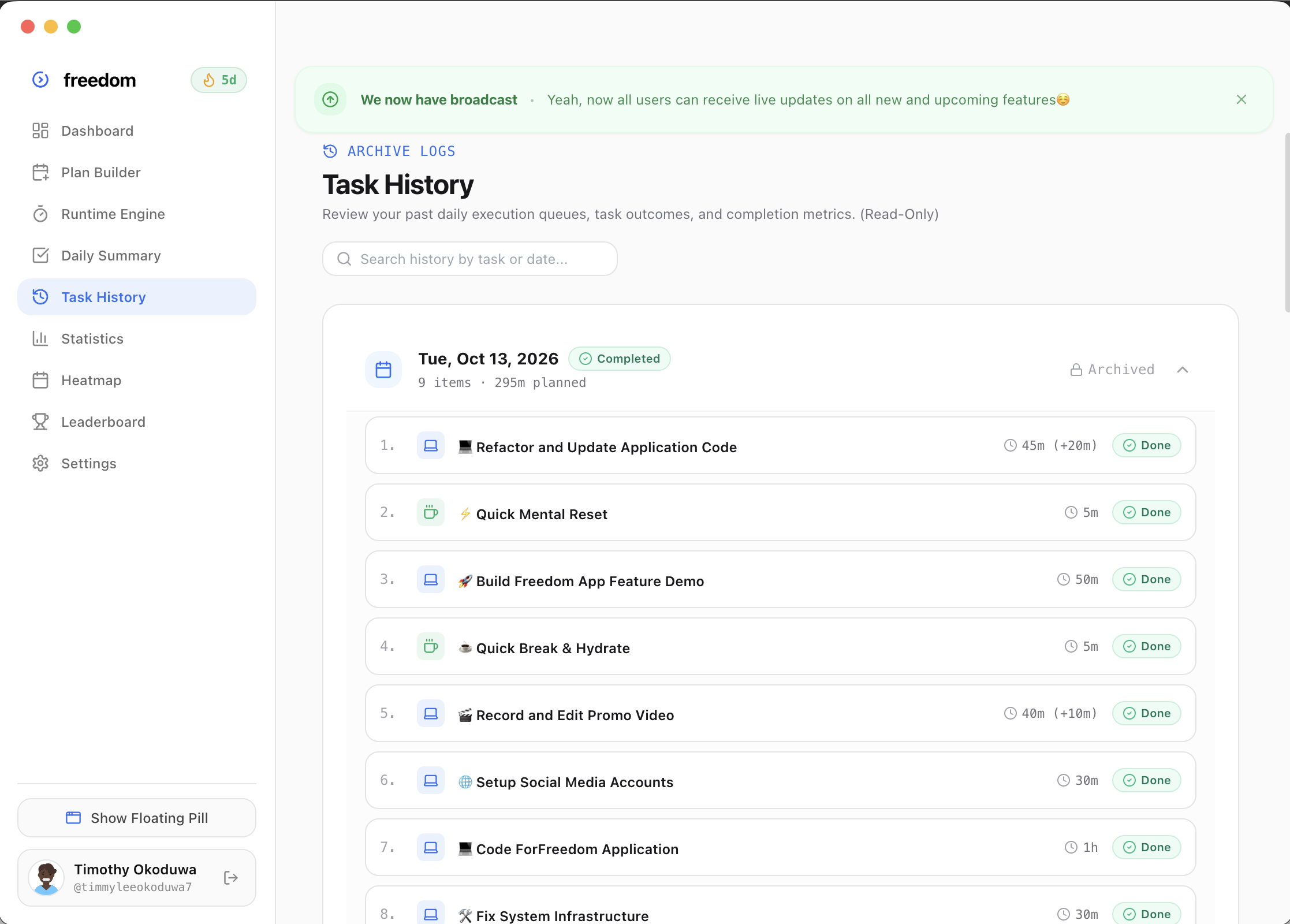Image resolution: width=1290 pixels, height=924 pixels.
Task: Focus the Search history input field
Action: (470, 259)
